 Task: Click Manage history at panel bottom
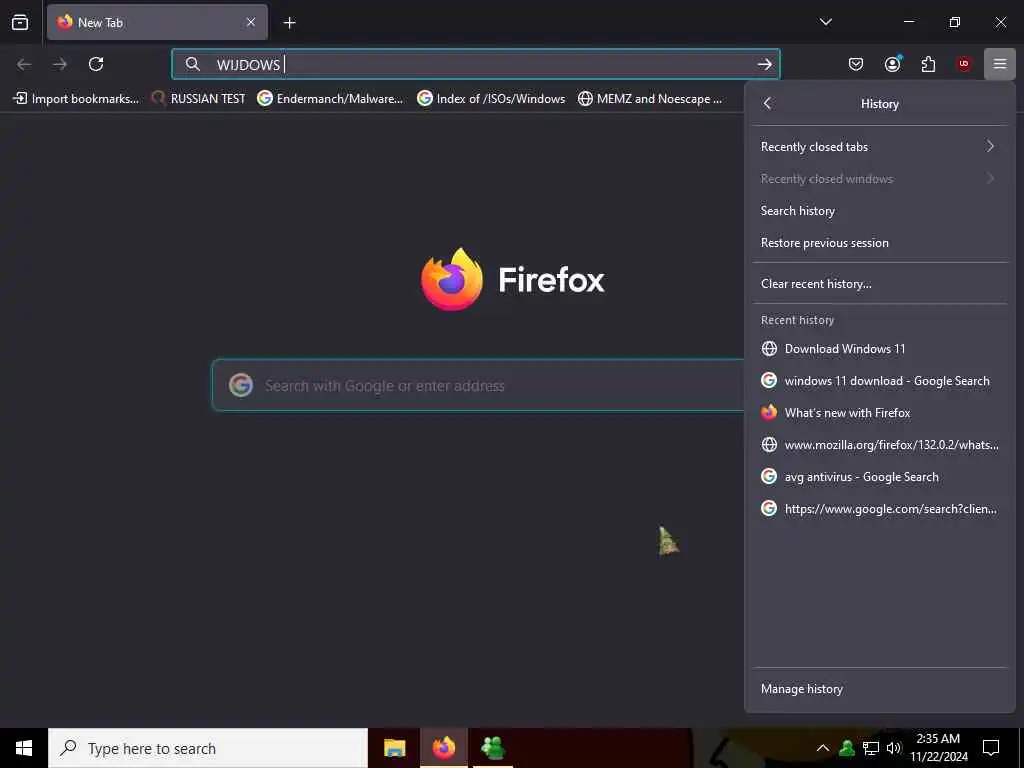pos(880,689)
